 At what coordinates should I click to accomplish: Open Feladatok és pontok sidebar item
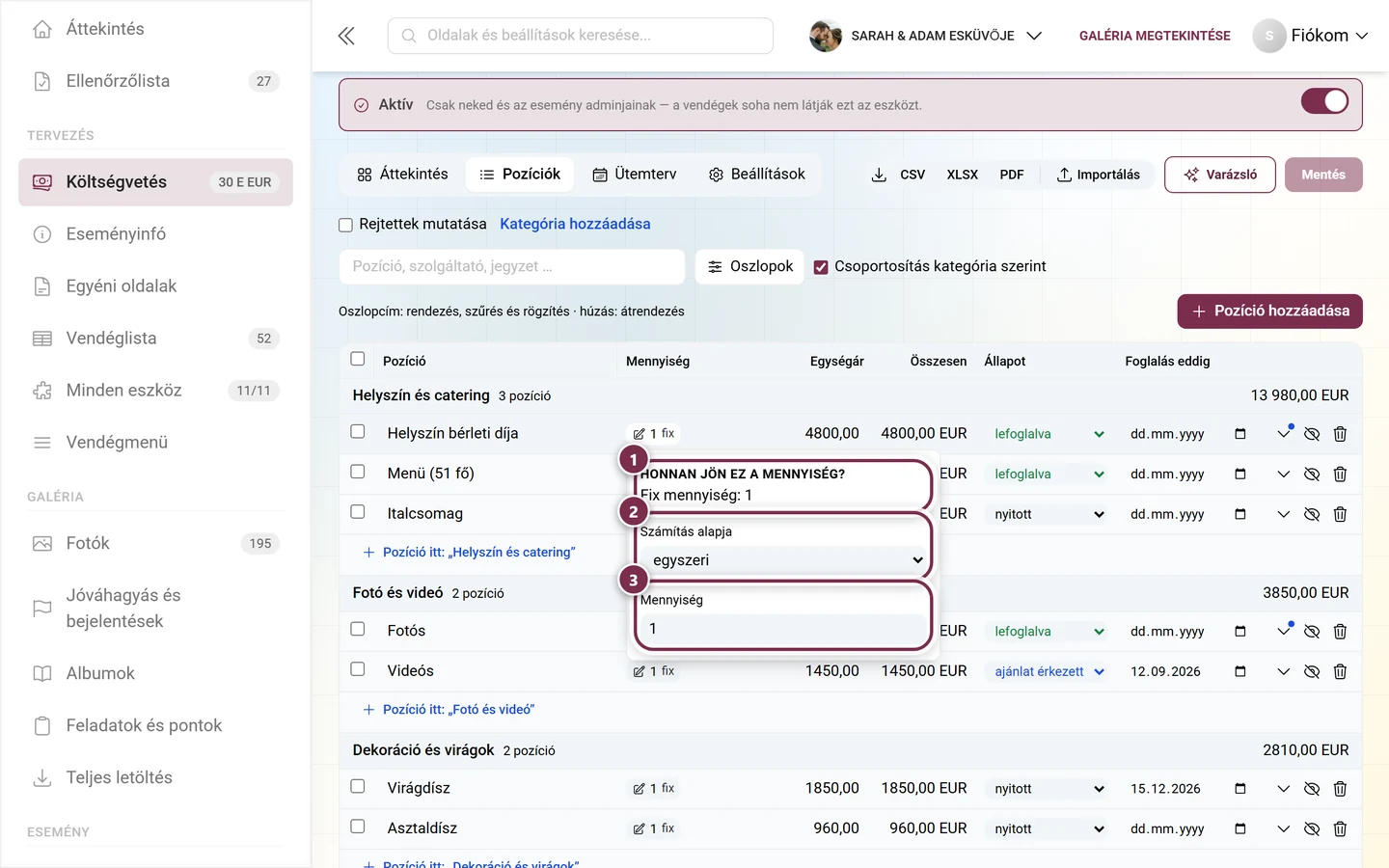pos(155,725)
